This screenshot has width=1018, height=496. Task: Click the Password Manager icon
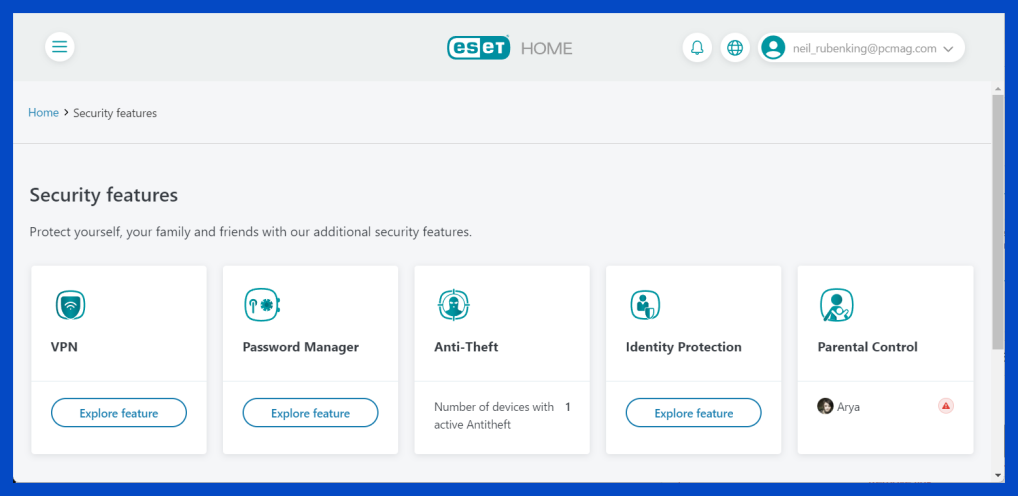(x=262, y=305)
